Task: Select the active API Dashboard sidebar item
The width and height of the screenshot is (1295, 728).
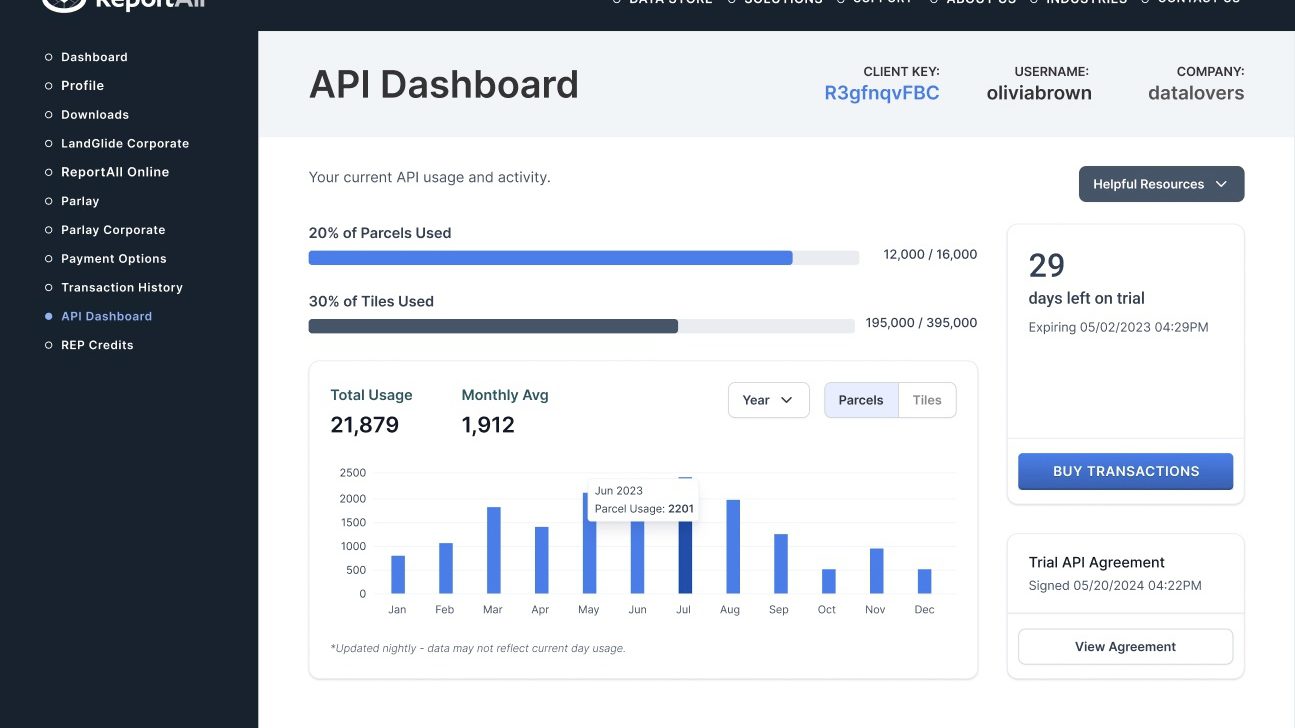Action: click(x=106, y=316)
